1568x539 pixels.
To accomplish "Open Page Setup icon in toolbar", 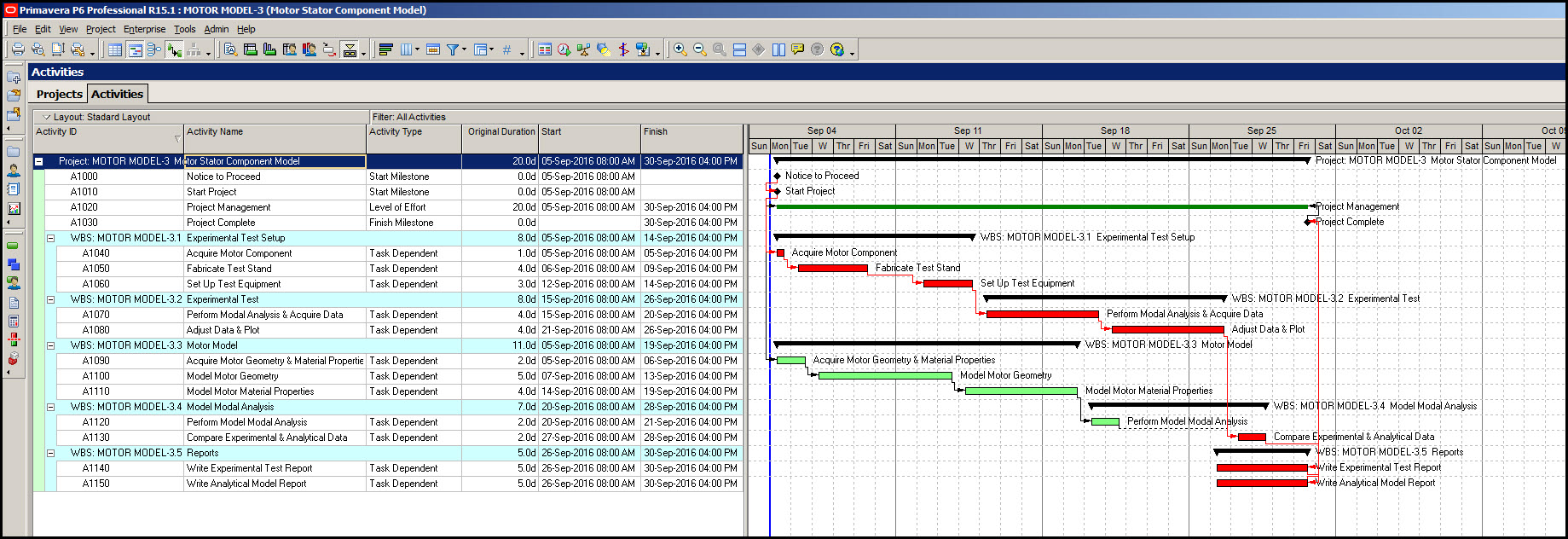I will (x=57, y=49).
